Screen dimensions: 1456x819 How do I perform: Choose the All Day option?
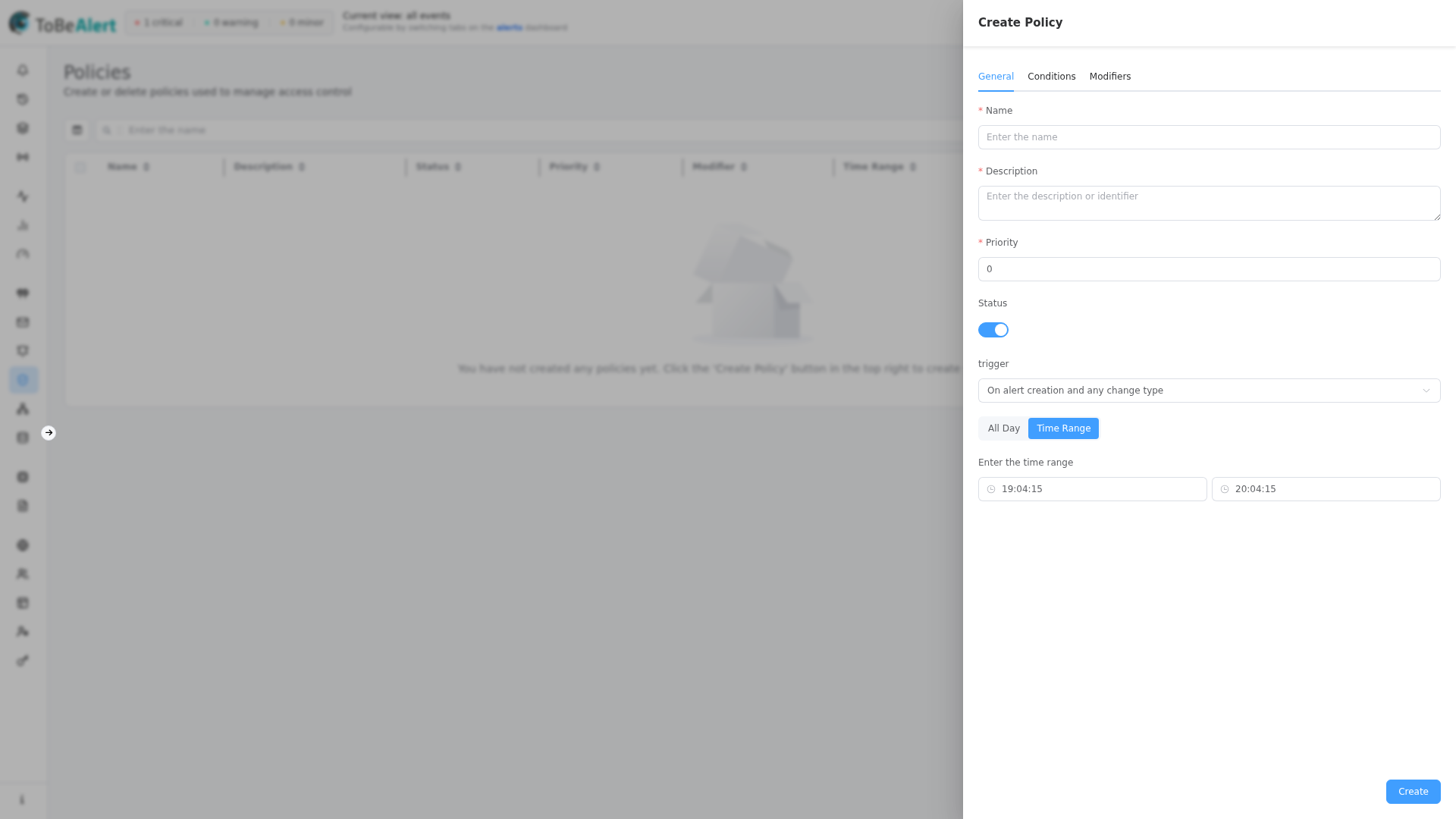(x=1003, y=428)
